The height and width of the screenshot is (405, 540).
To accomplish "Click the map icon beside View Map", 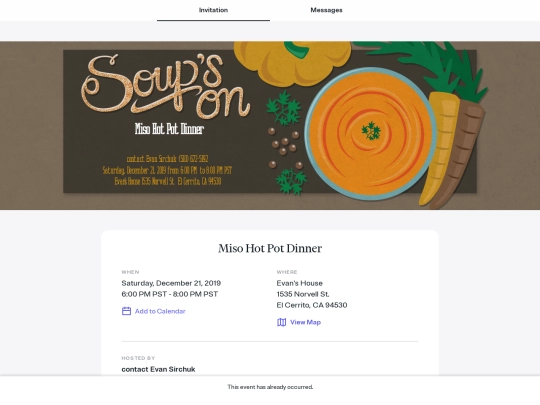I will 281,322.
